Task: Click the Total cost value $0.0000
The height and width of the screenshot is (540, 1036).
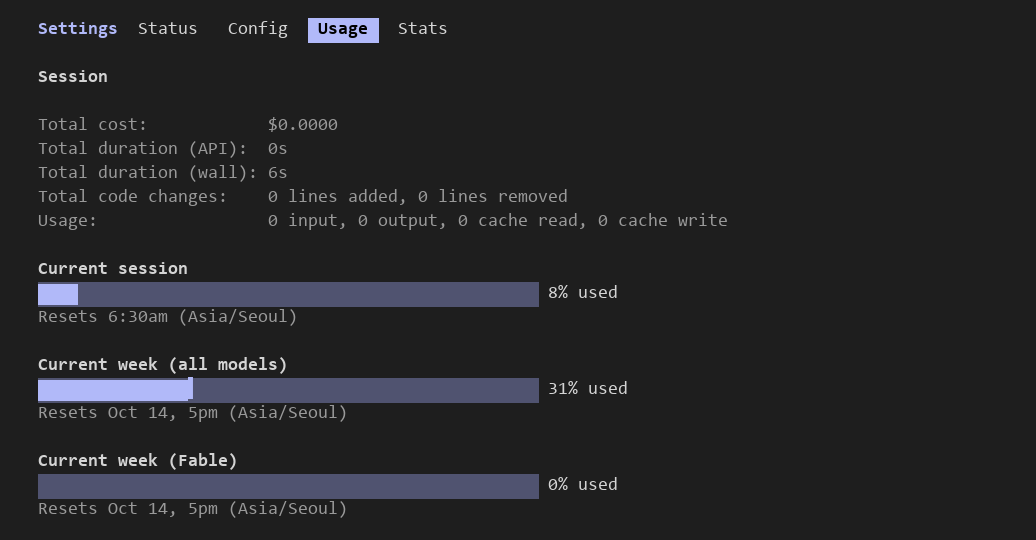Action: click(x=303, y=124)
